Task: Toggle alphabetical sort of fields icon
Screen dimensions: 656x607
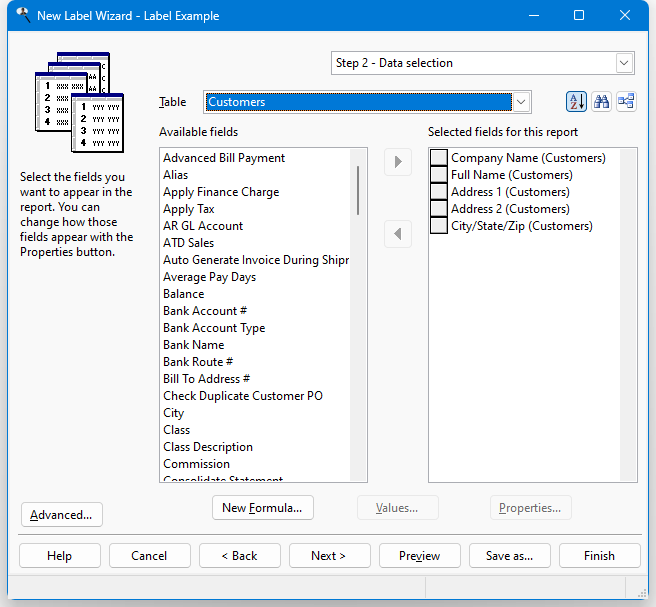Action: click(577, 102)
